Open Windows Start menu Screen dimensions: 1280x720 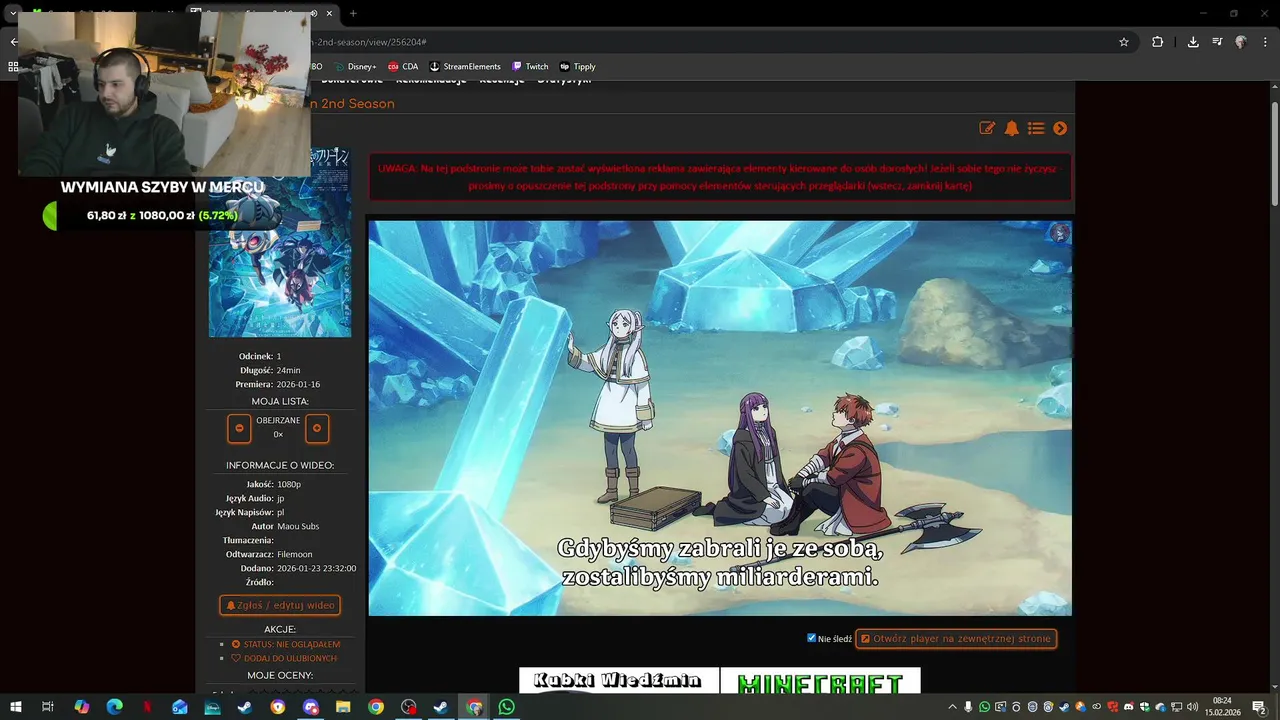(x=15, y=707)
